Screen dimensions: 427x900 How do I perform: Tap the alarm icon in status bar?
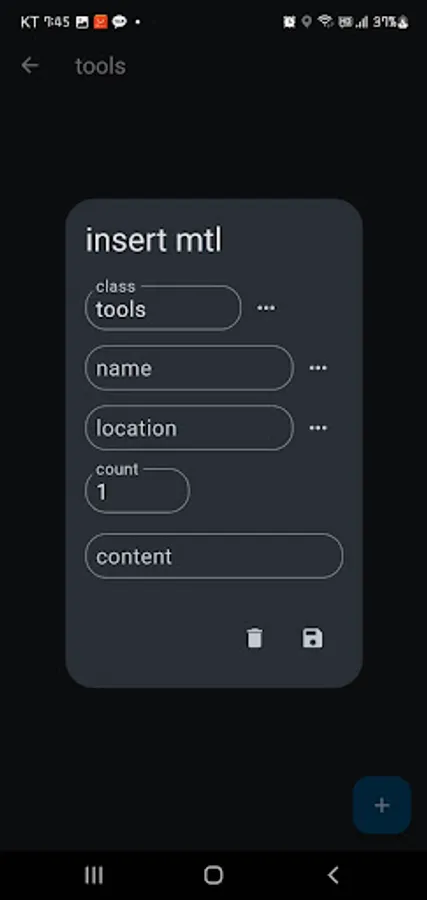[x=289, y=22]
